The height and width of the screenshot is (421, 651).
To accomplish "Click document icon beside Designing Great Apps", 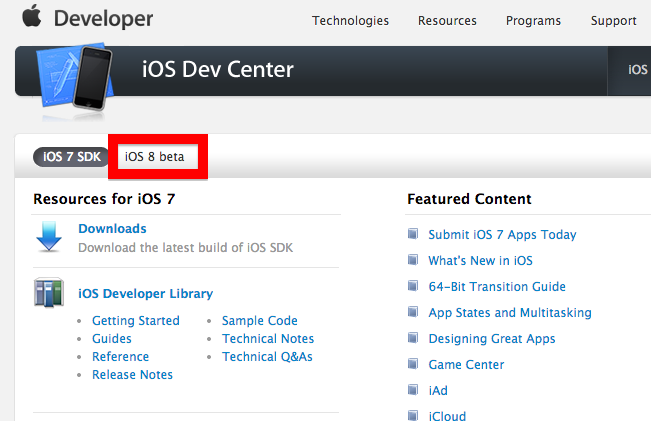I will tap(413, 338).
